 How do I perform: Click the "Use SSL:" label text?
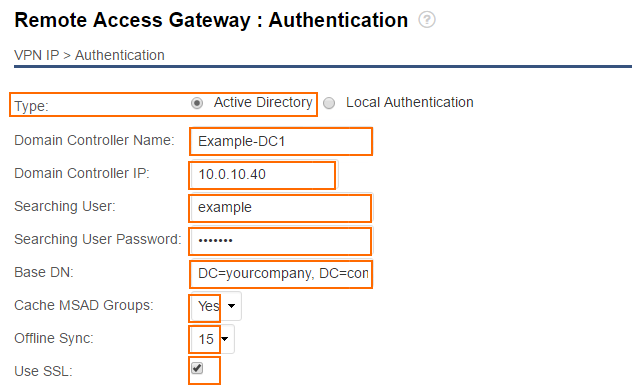tap(43, 371)
